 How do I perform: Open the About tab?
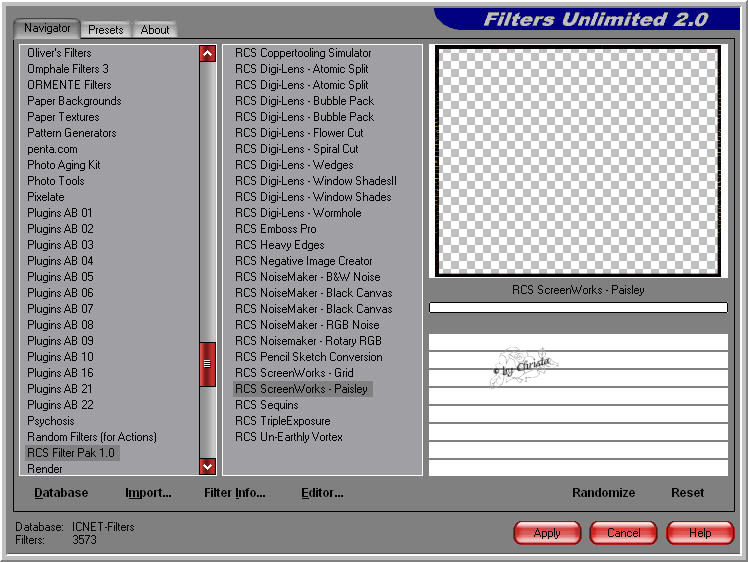tap(155, 30)
